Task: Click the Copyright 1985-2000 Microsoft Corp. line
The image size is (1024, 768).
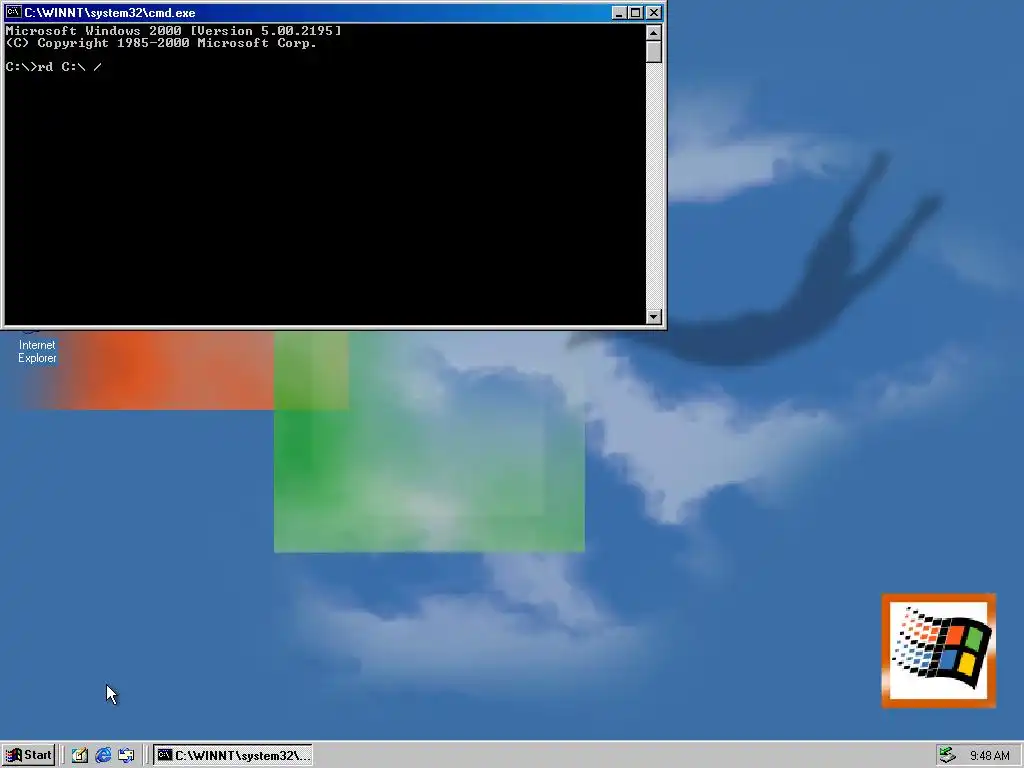Action: [x=161, y=43]
